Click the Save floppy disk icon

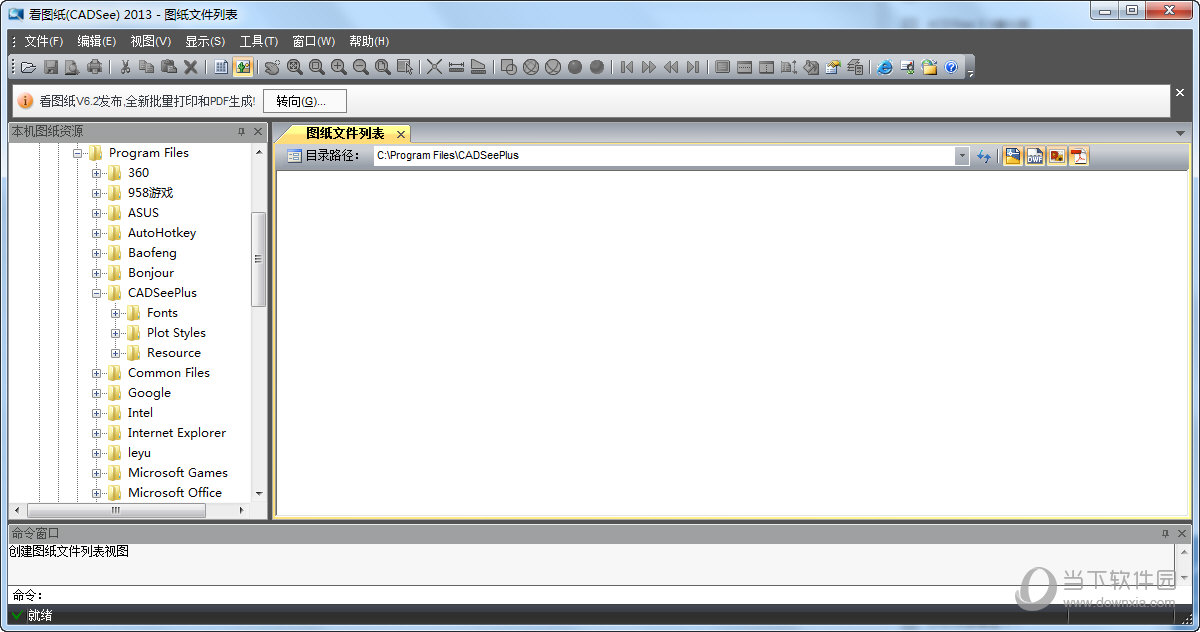50,67
